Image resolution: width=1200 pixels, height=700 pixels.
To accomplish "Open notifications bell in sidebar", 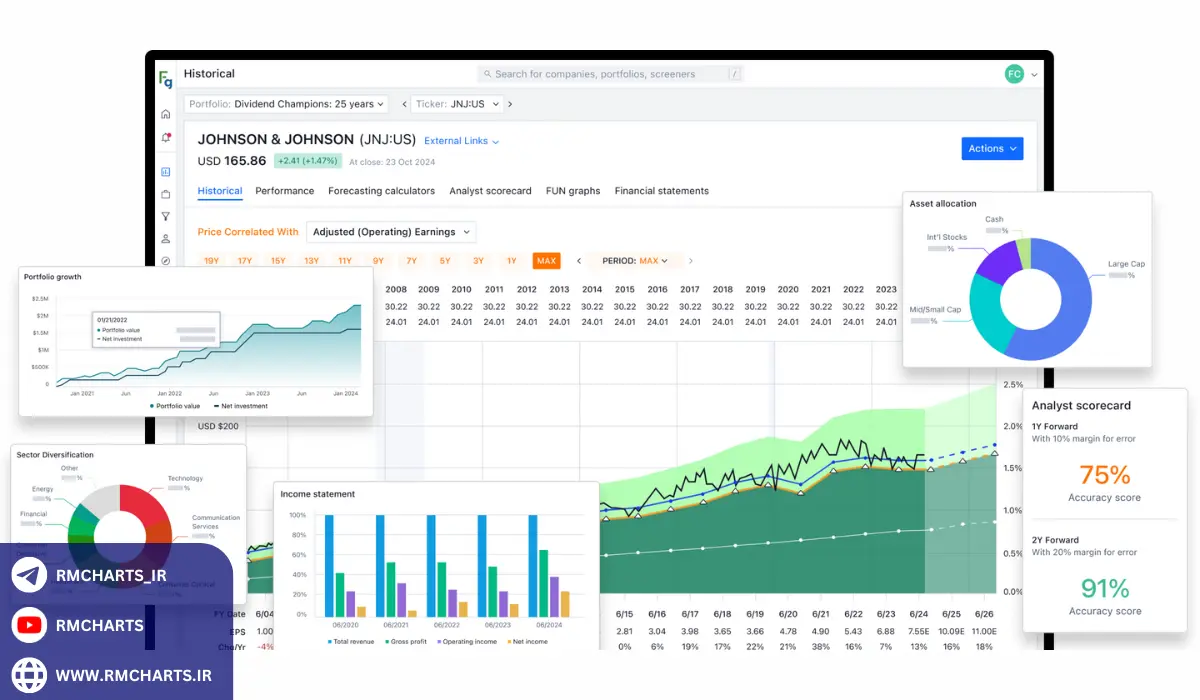I will point(165,138).
